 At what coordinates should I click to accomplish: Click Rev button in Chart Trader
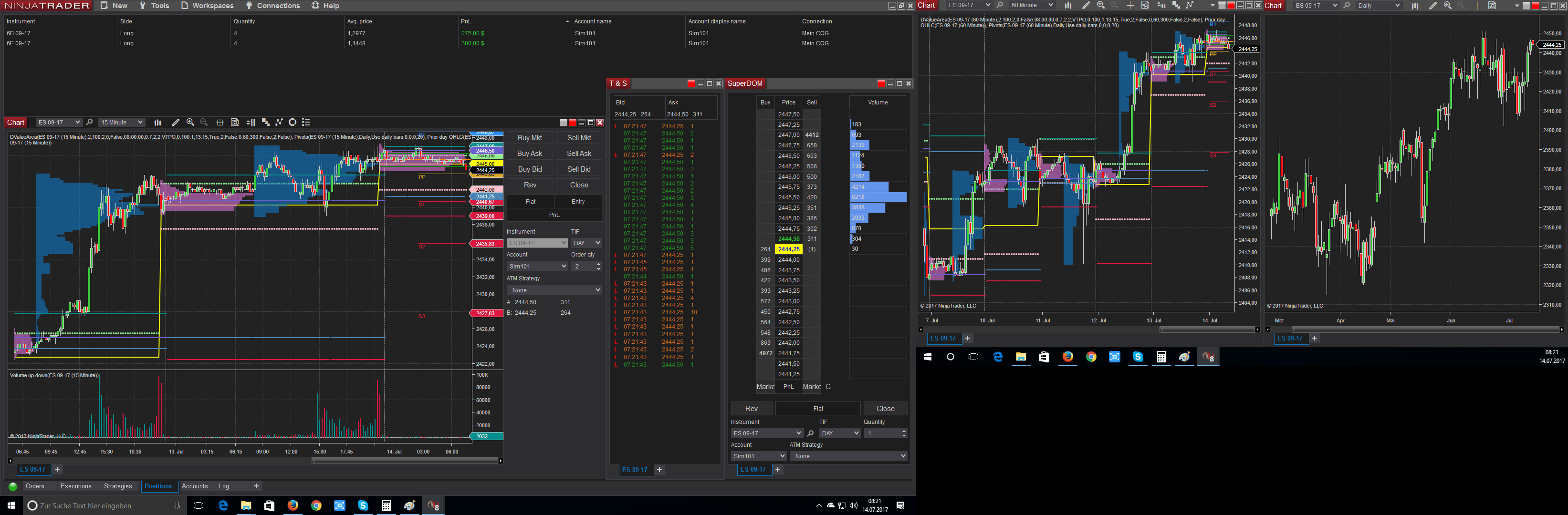(530, 185)
